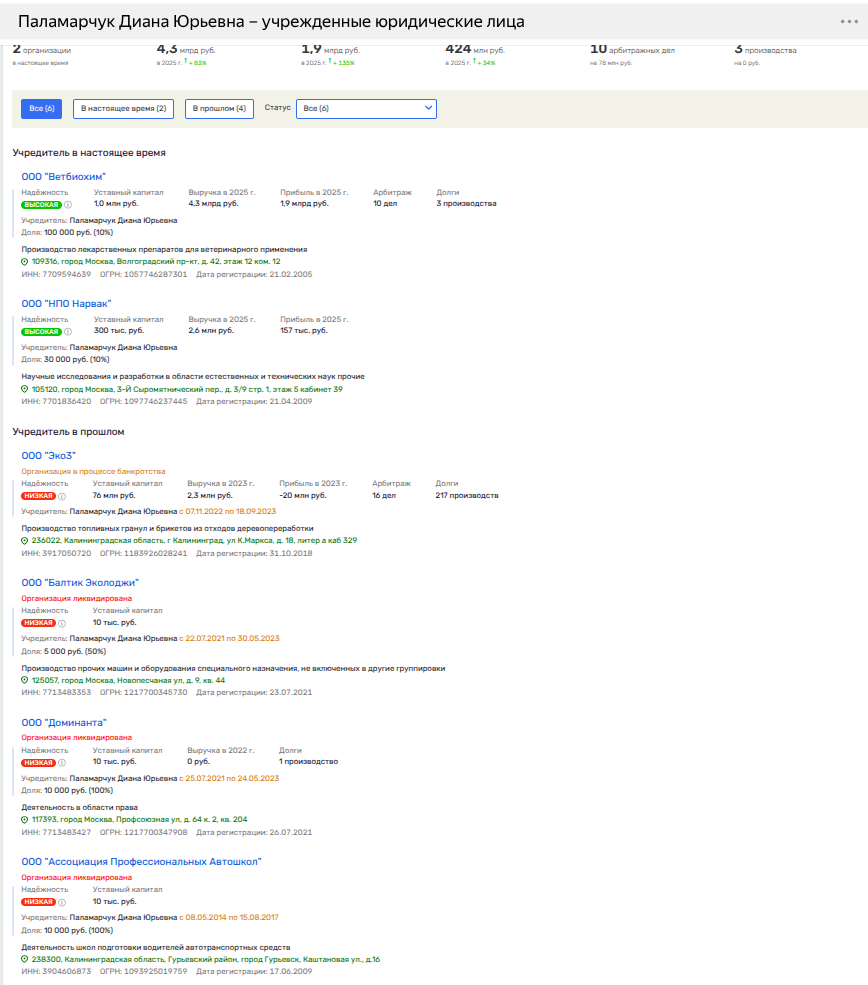Click map pin icon for Балтик Эколоджи address
The width and height of the screenshot is (868, 985).
coord(24,680)
